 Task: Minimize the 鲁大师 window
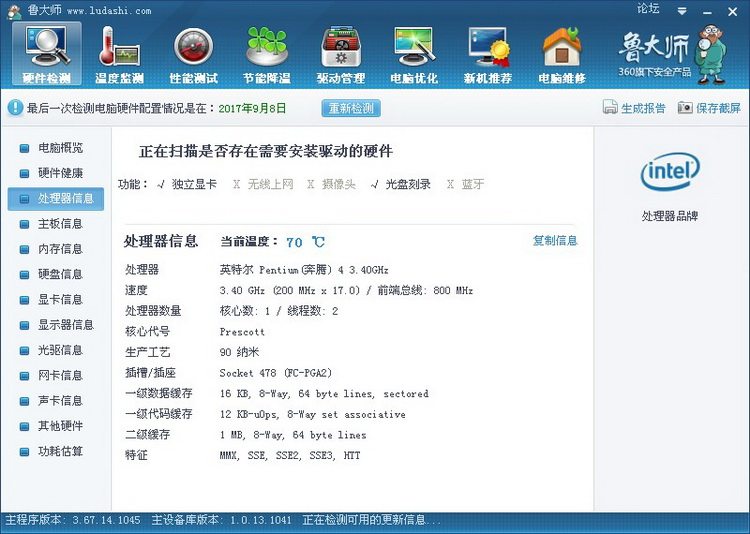tap(707, 11)
